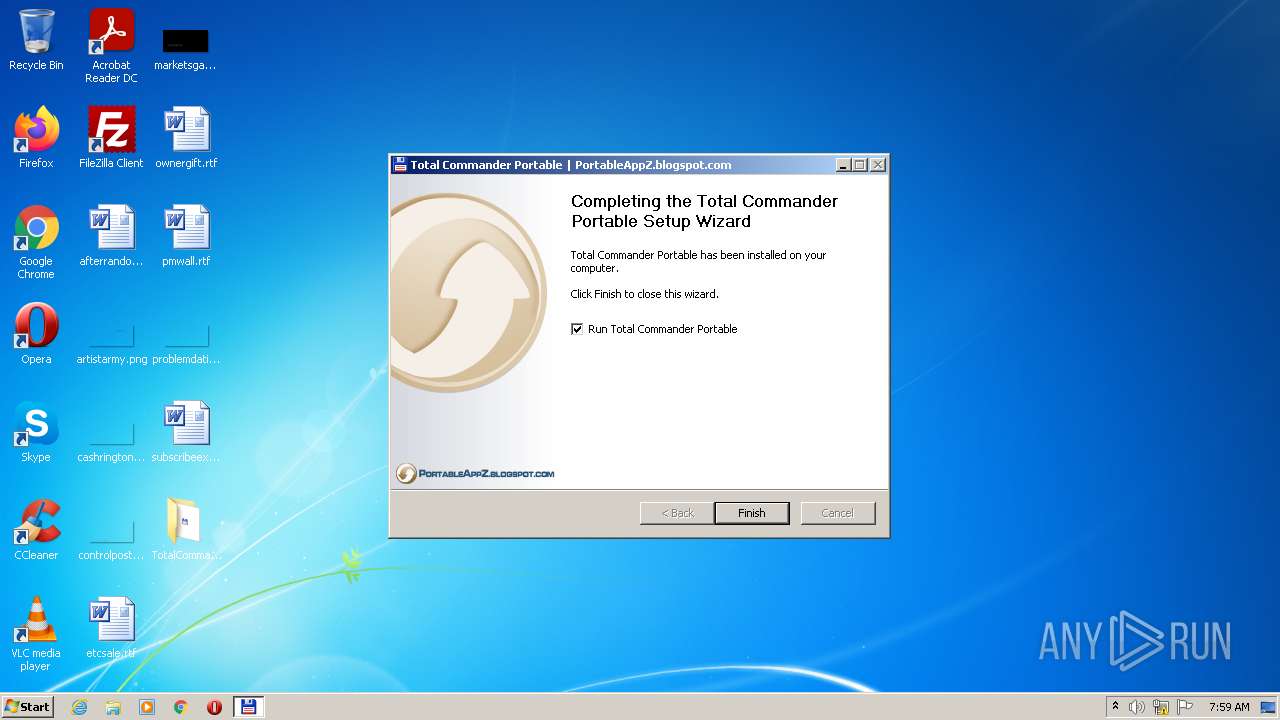Launch Internet Explorer from taskbar
This screenshot has width=1280, height=720.
79,707
